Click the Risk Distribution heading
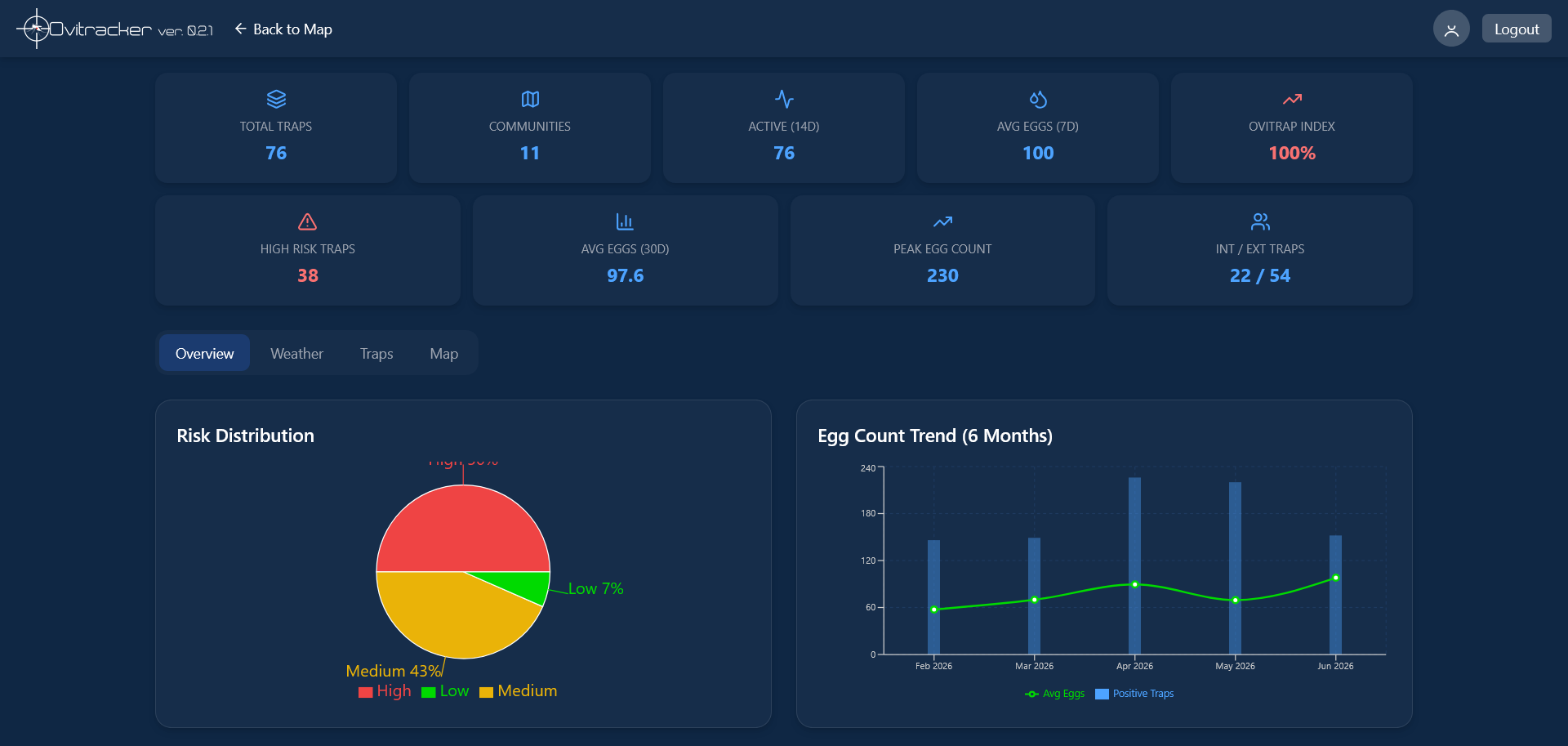This screenshot has width=1568, height=746. coord(245,436)
